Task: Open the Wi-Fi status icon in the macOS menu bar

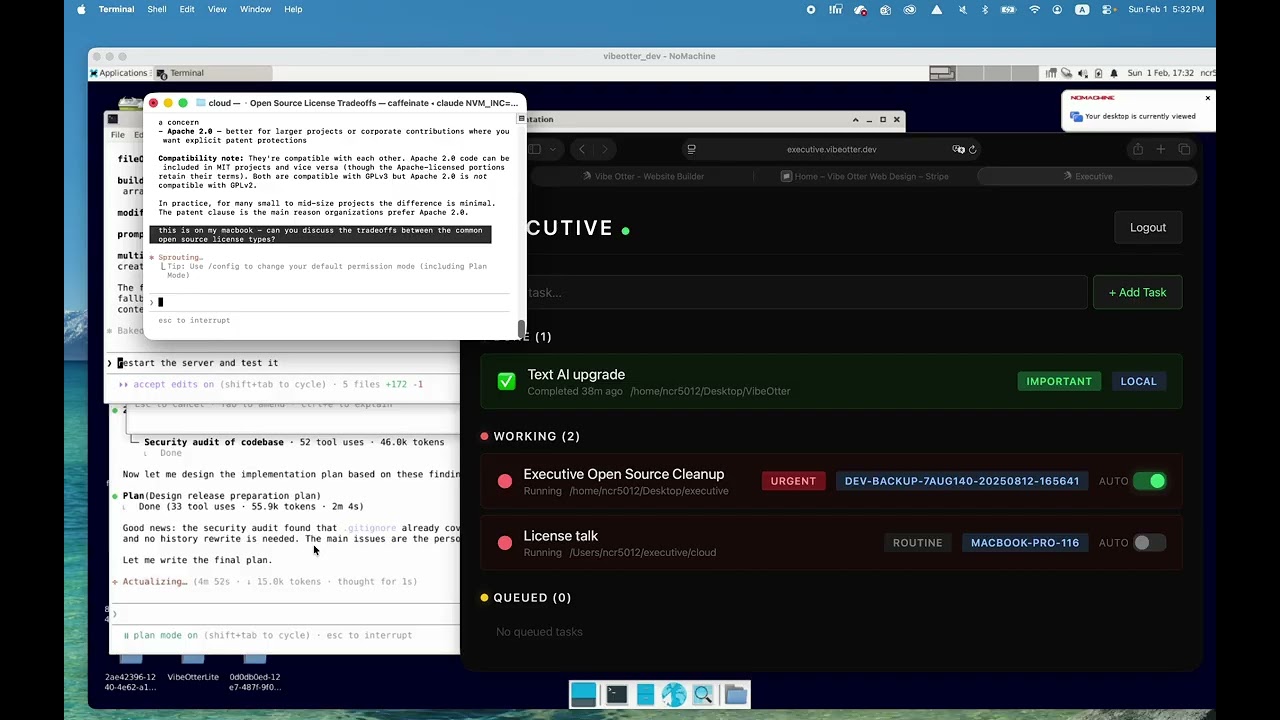Action: point(1034,9)
